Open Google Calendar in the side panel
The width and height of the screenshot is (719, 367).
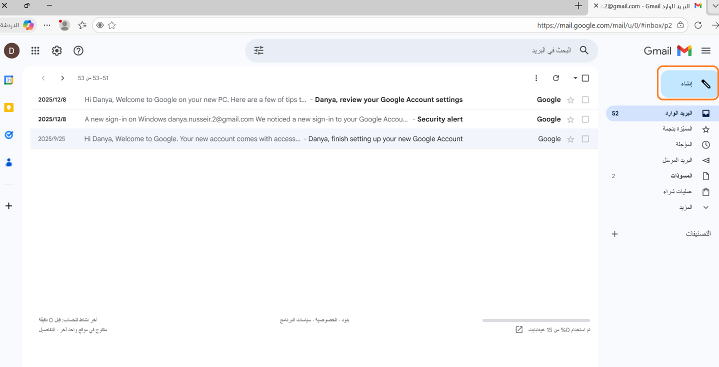pyautogui.click(x=9, y=80)
